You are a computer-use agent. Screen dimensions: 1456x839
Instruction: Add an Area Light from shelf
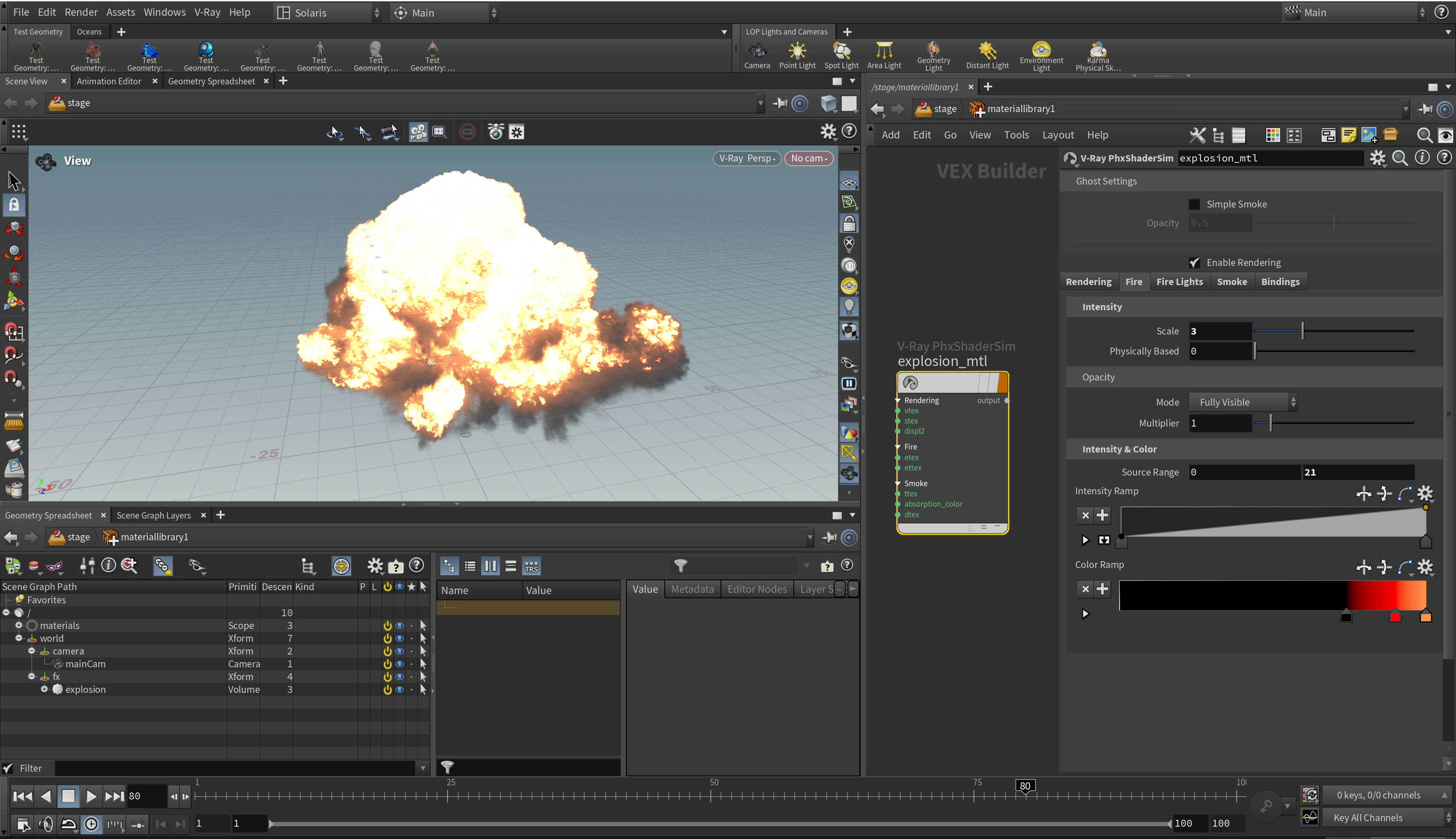pos(884,56)
